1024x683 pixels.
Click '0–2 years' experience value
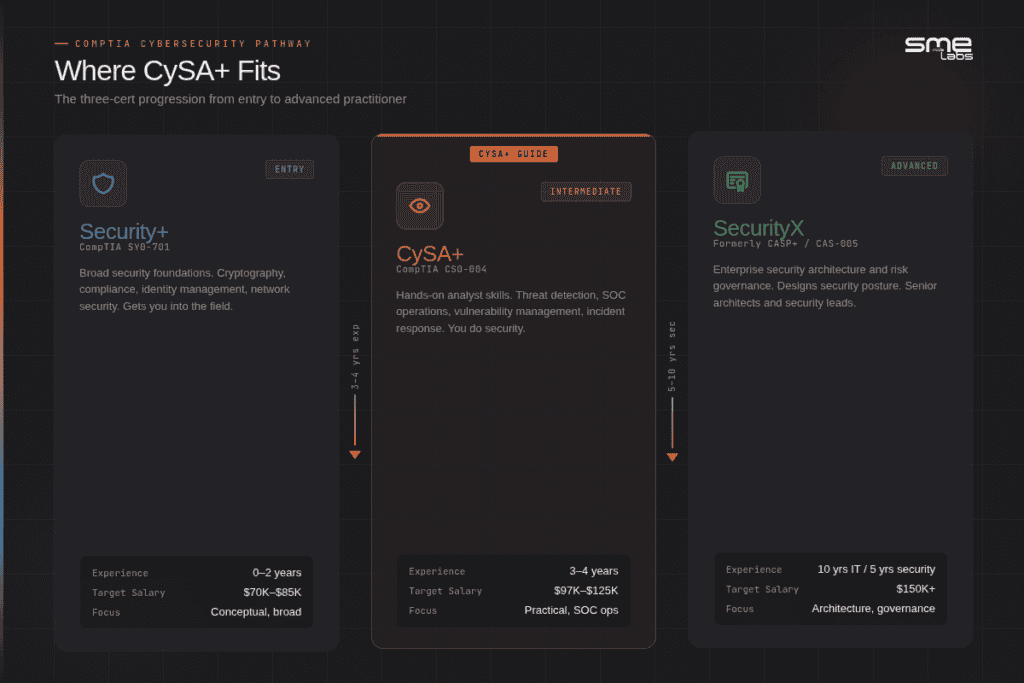(x=277, y=573)
